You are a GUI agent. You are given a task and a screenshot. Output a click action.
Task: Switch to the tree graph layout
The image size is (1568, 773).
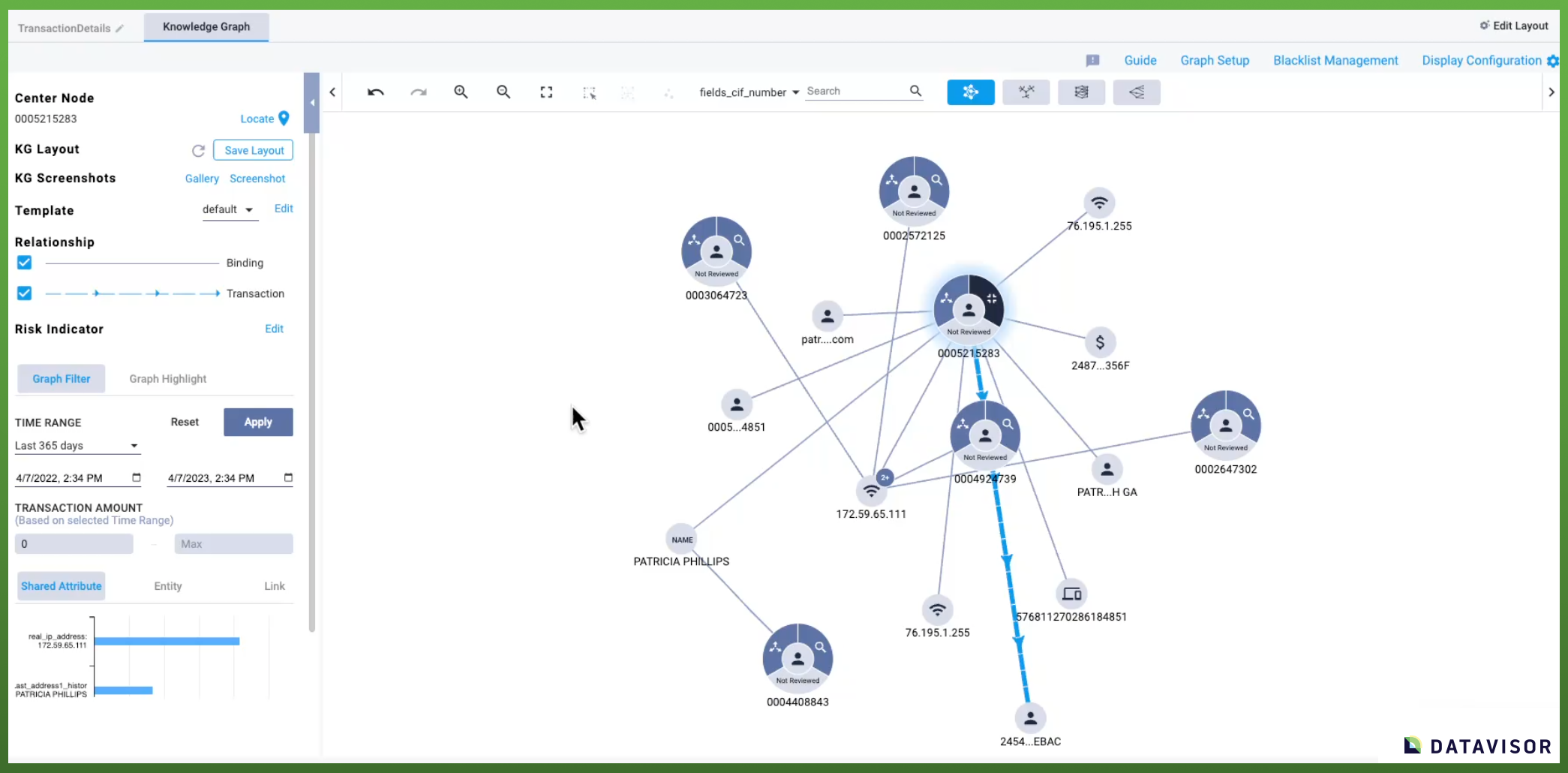click(1026, 92)
